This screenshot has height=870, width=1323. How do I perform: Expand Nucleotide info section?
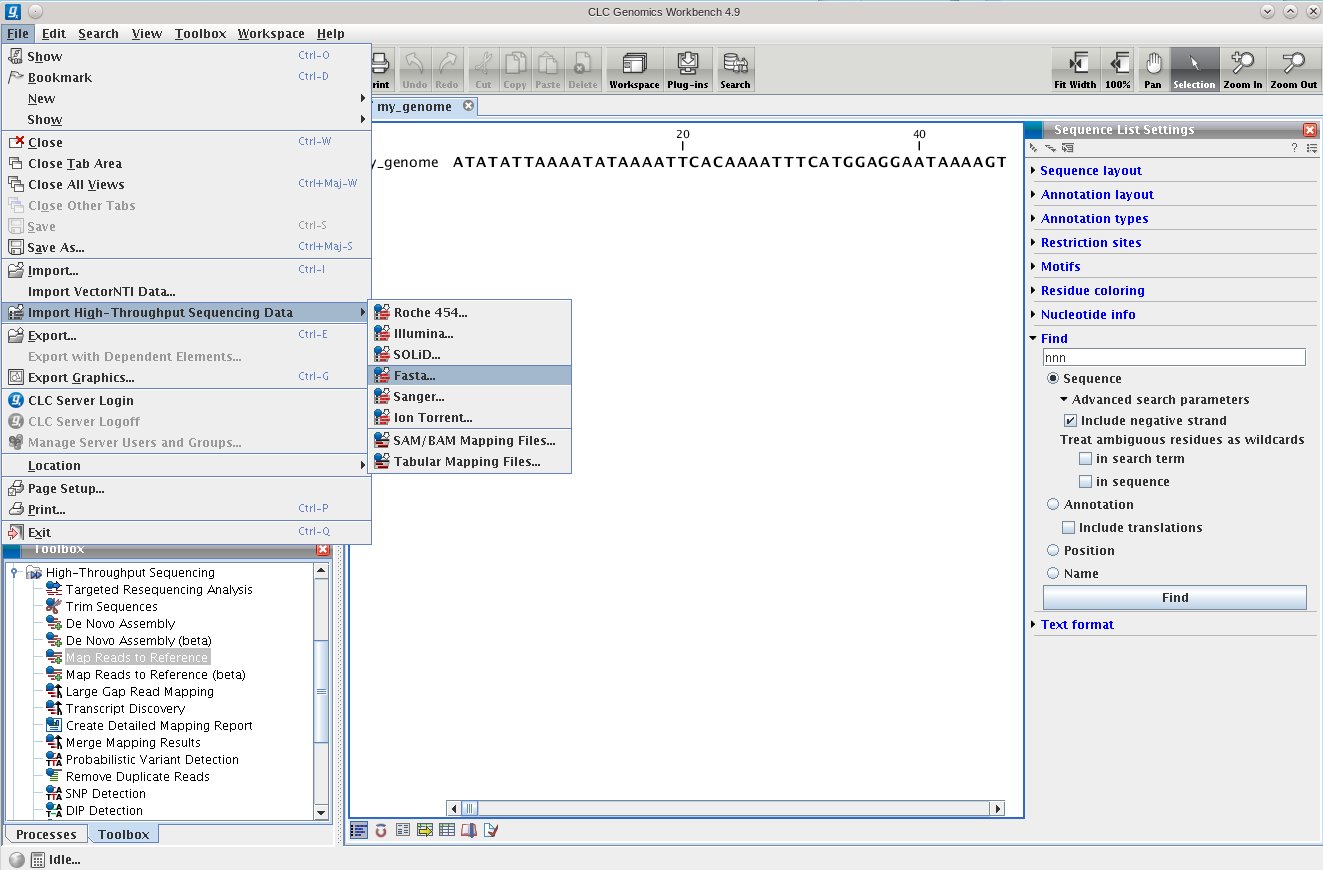(x=1087, y=315)
